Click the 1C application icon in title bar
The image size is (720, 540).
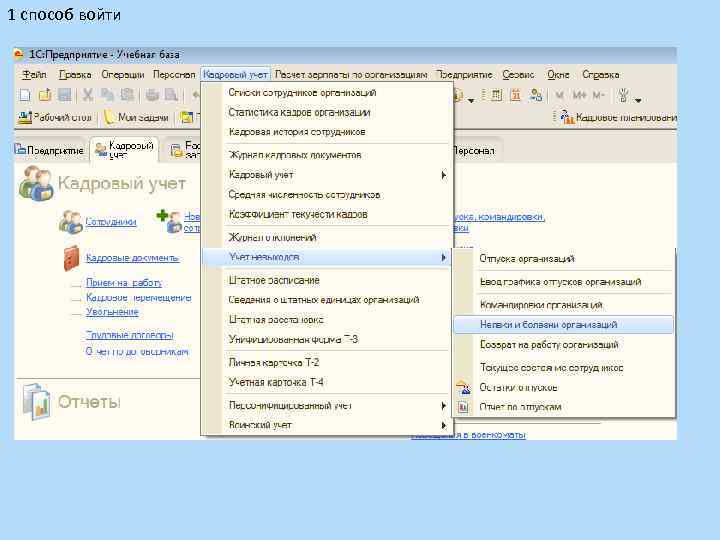18,54
